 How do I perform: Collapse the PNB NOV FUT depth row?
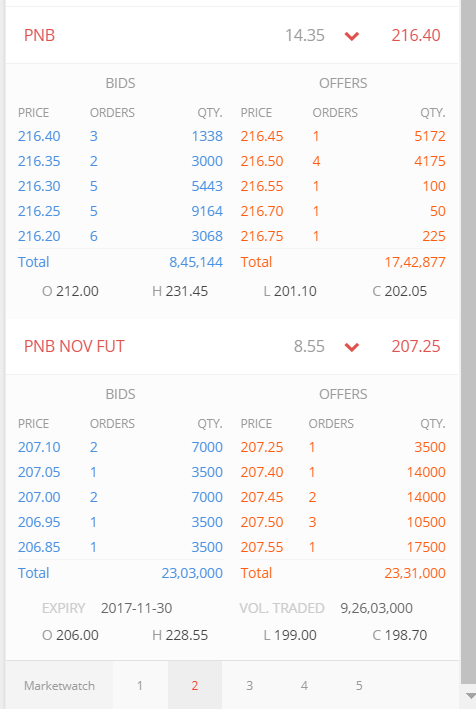232,346
